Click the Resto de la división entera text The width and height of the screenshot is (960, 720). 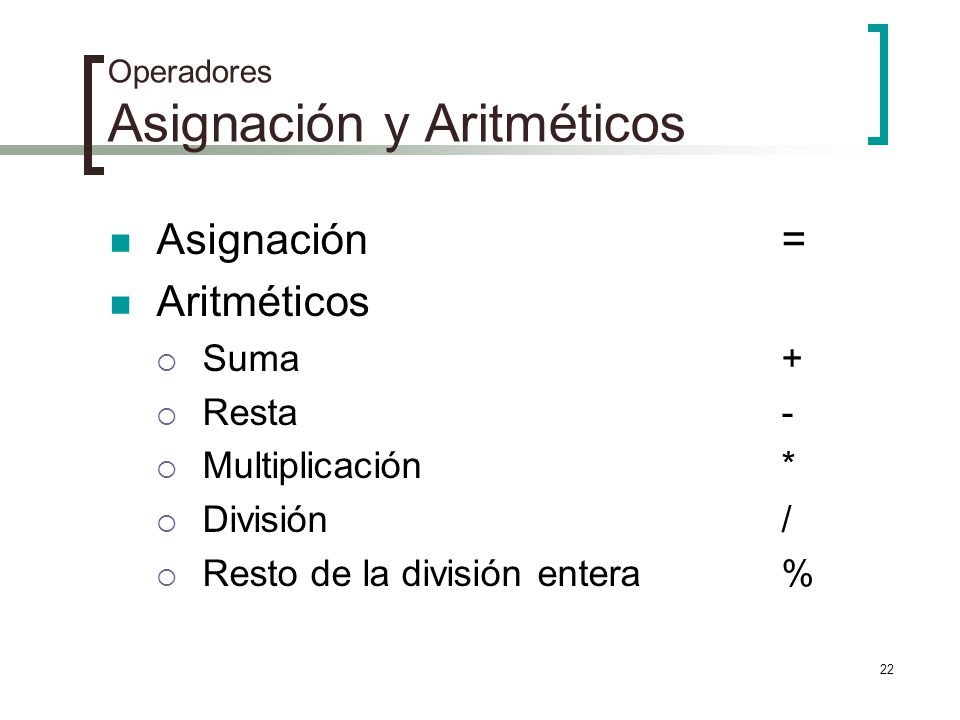(x=421, y=574)
